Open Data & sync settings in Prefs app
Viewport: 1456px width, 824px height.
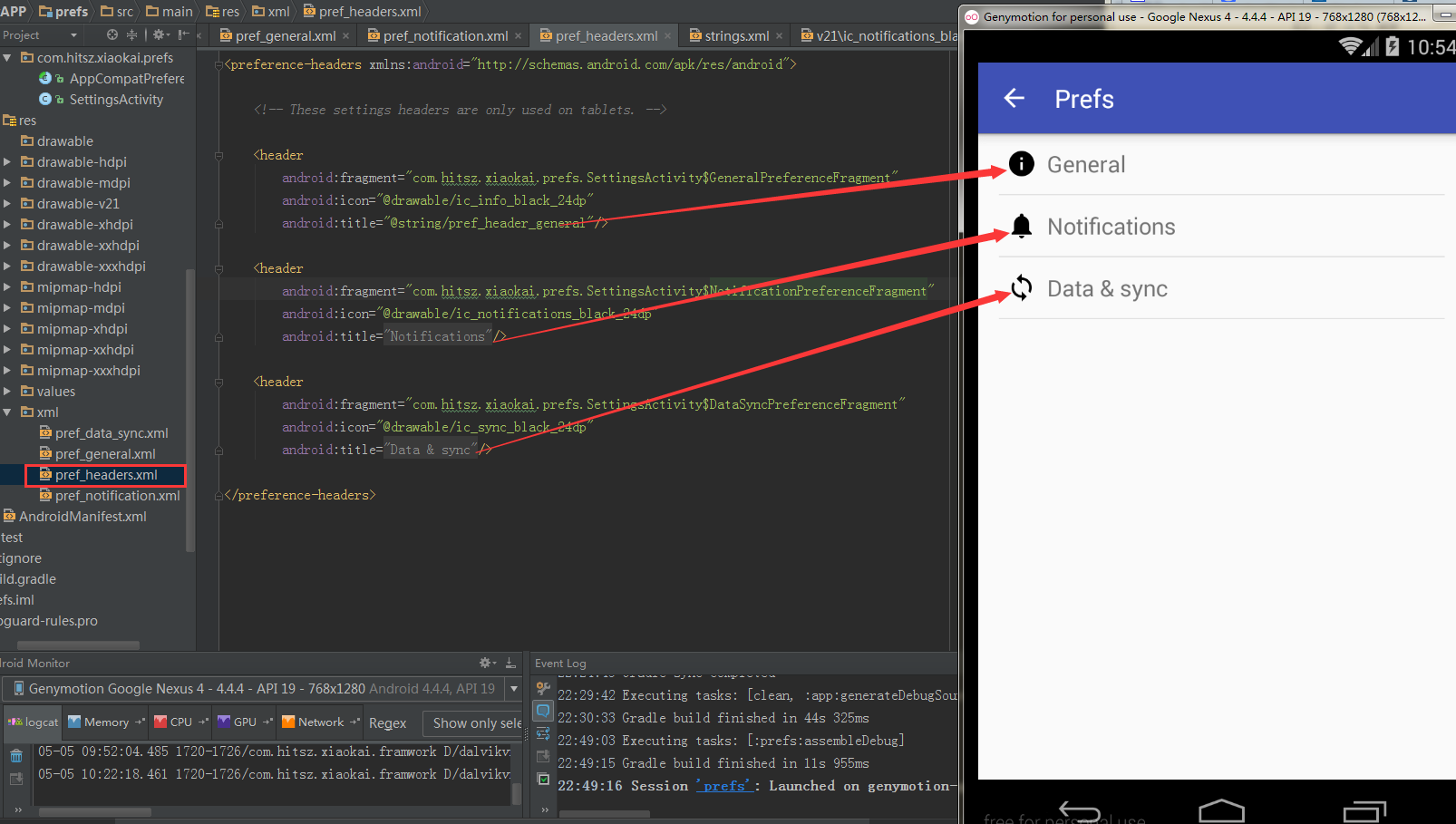point(1221,288)
